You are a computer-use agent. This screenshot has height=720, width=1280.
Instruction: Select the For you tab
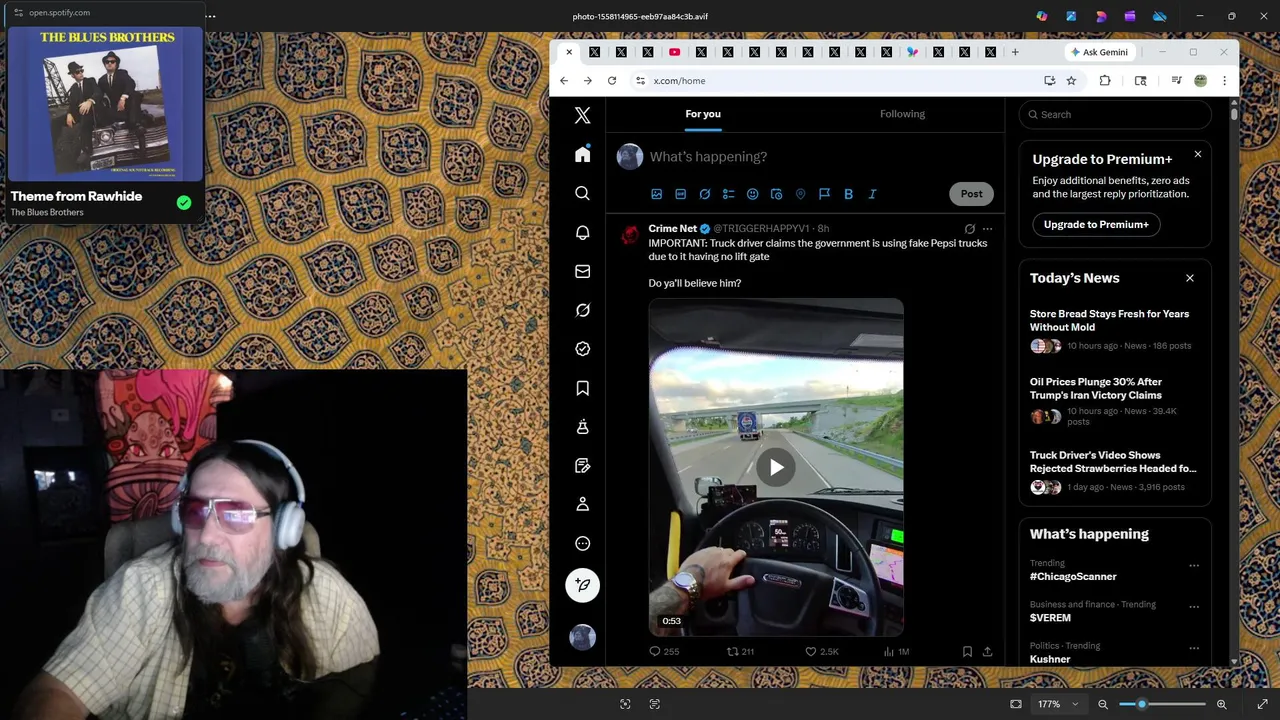[x=703, y=114]
